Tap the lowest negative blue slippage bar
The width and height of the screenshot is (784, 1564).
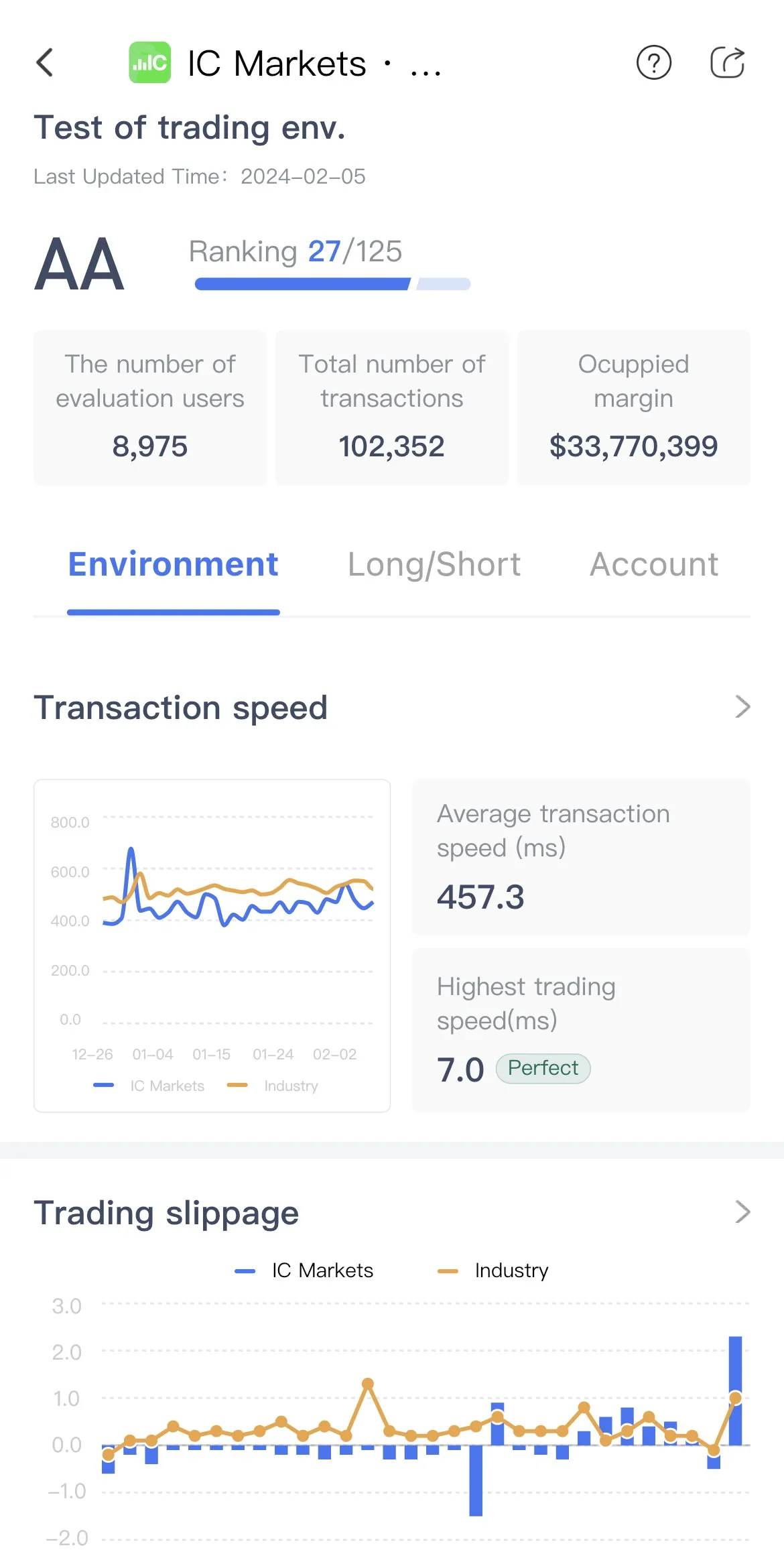pyautogui.click(x=476, y=1480)
